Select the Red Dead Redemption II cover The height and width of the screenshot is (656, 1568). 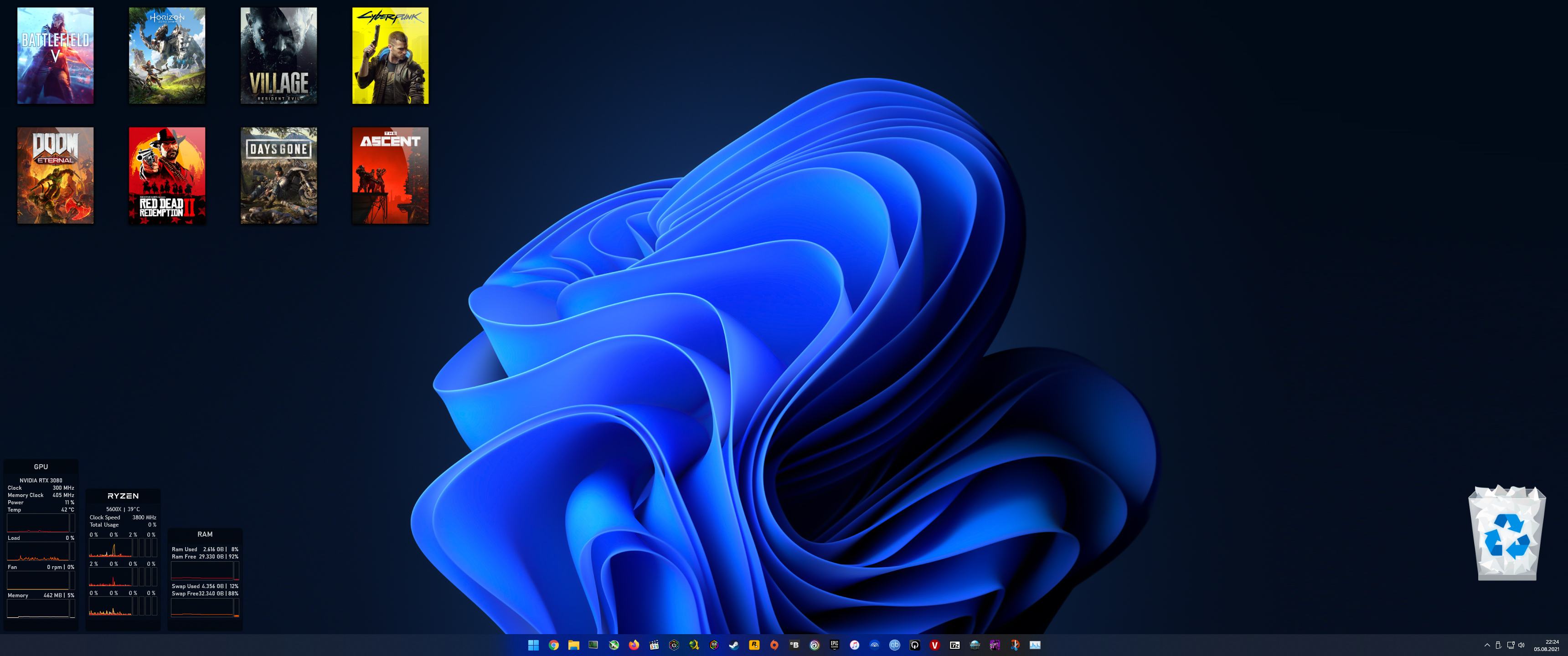coord(167,175)
